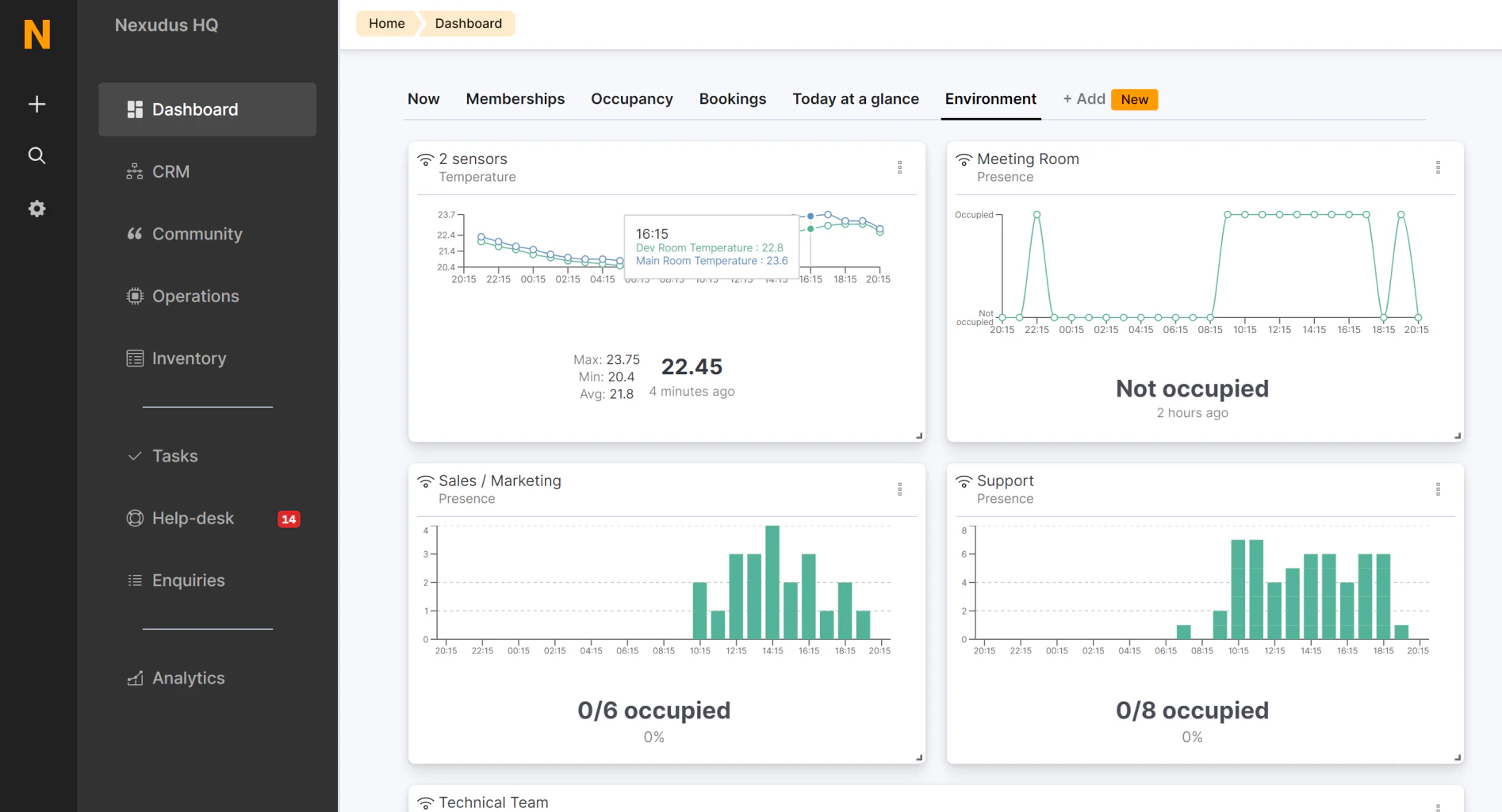This screenshot has width=1502, height=812.
Task: Open options menu on Meeting Room widget
Action: tap(1439, 167)
